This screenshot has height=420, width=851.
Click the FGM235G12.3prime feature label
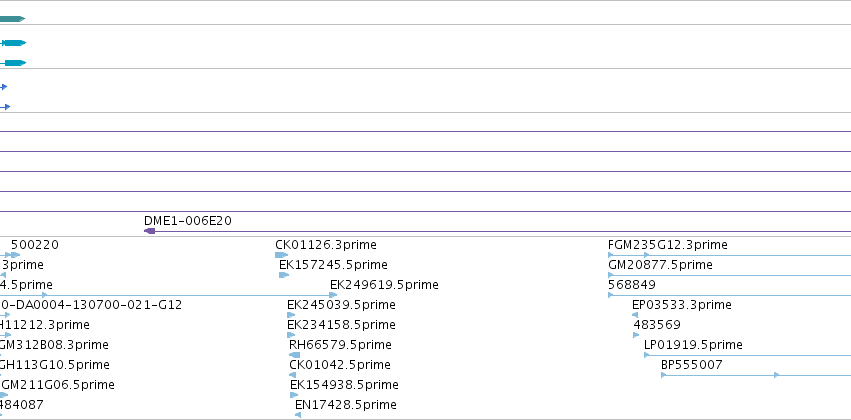(x=668, y=245)
